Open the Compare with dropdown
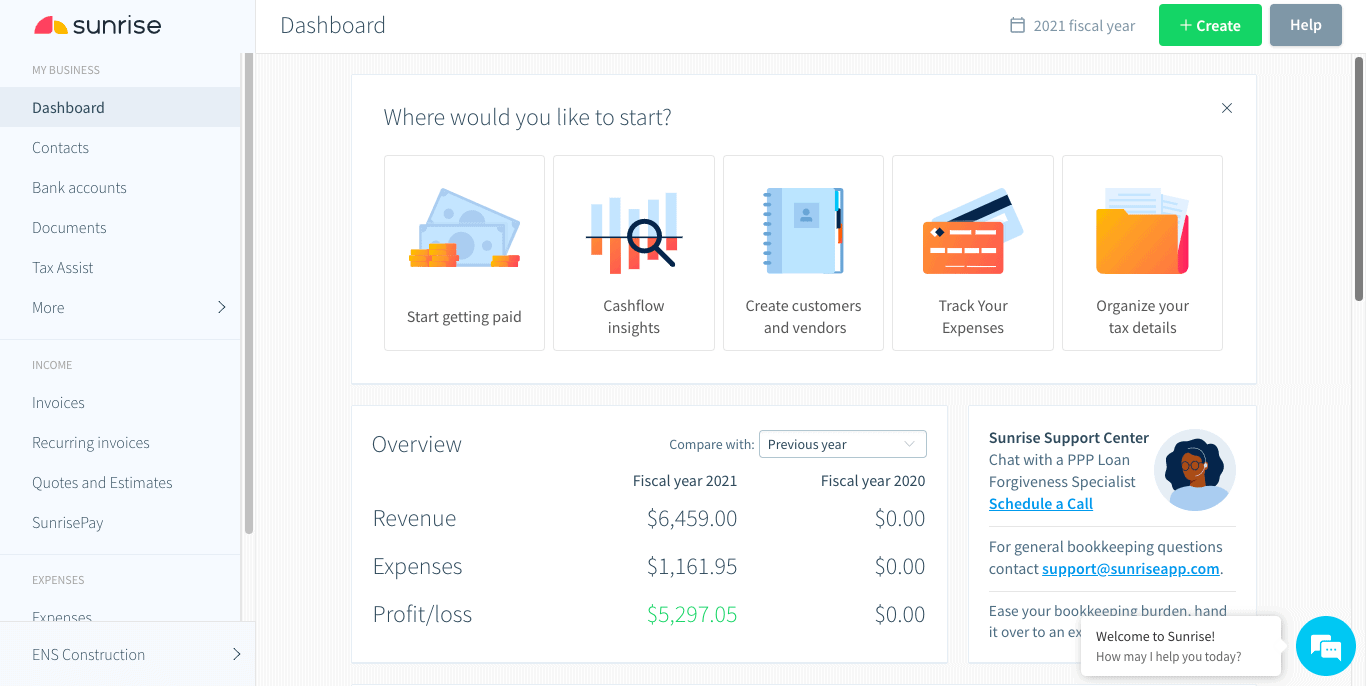The height and width of the screenshot is (686, 1366). click(843, 444)
